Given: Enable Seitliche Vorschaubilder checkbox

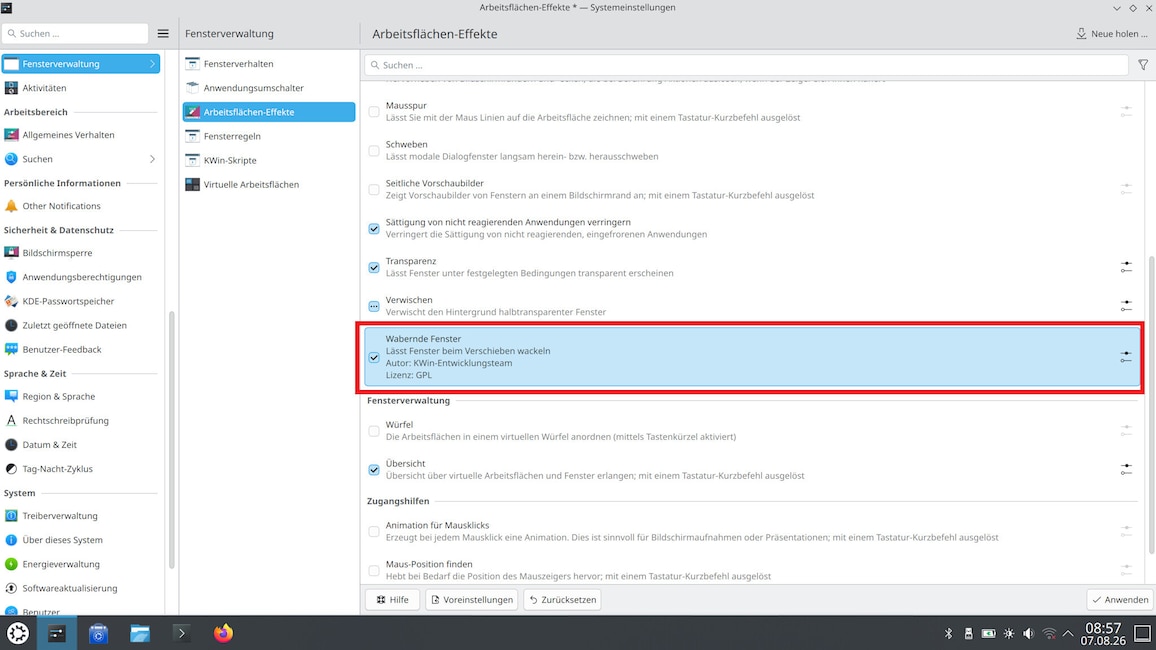Looking at the screenshot, I should (374, 190).
